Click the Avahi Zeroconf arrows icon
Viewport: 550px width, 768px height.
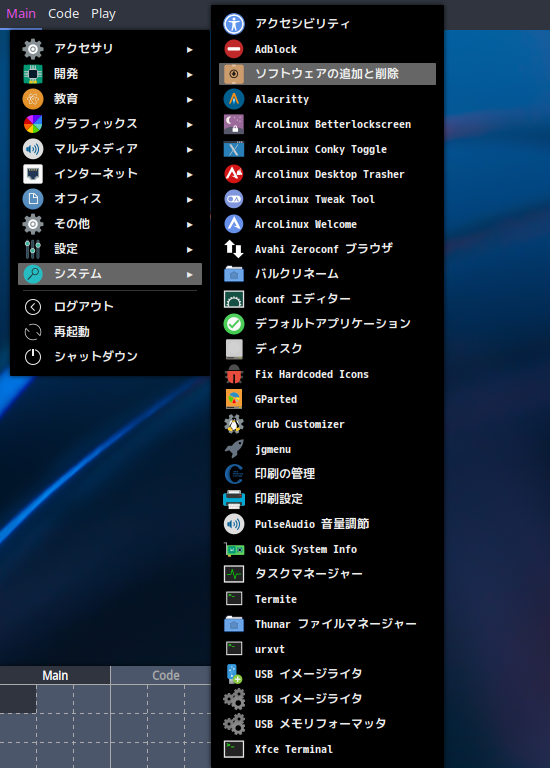[234, 249]
